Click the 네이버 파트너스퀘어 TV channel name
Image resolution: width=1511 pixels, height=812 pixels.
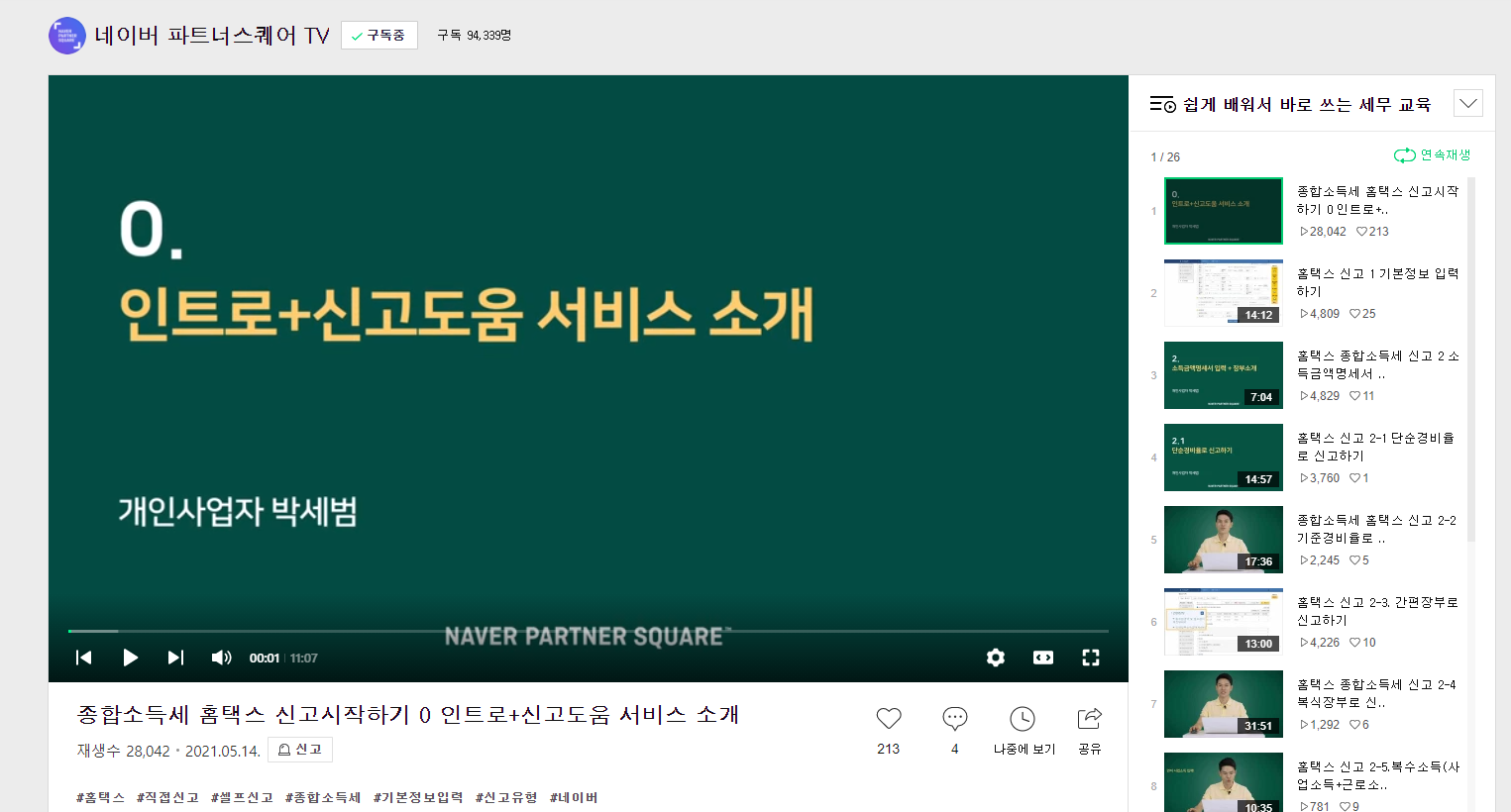(x=212, y=36)
